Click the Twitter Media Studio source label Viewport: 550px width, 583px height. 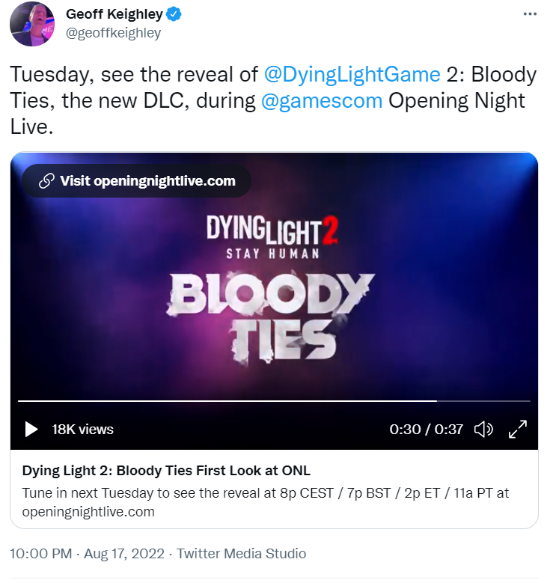coord(241,553)
